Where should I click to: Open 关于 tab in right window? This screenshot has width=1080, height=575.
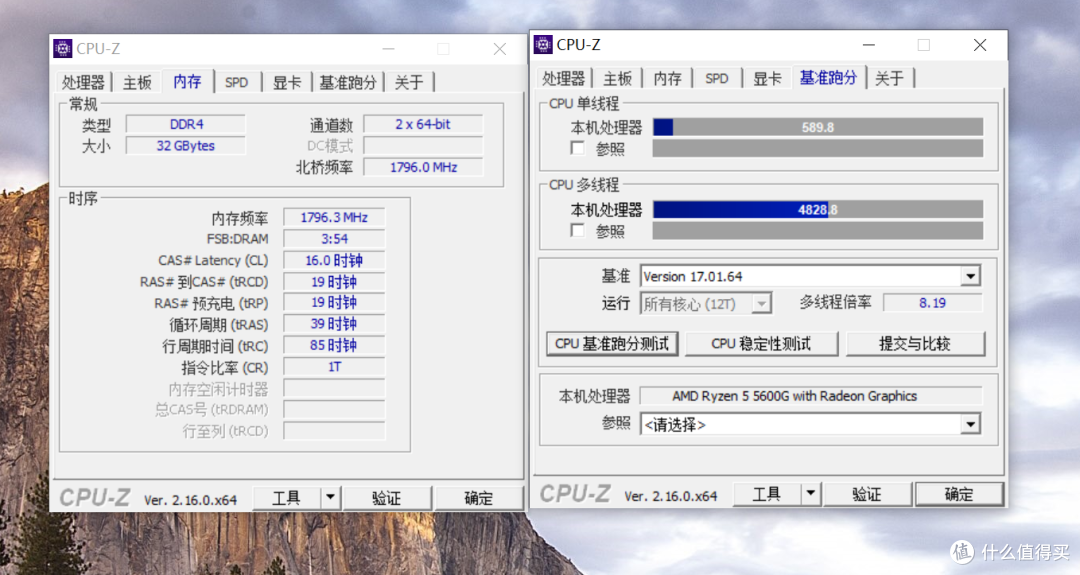coord(889,79)
